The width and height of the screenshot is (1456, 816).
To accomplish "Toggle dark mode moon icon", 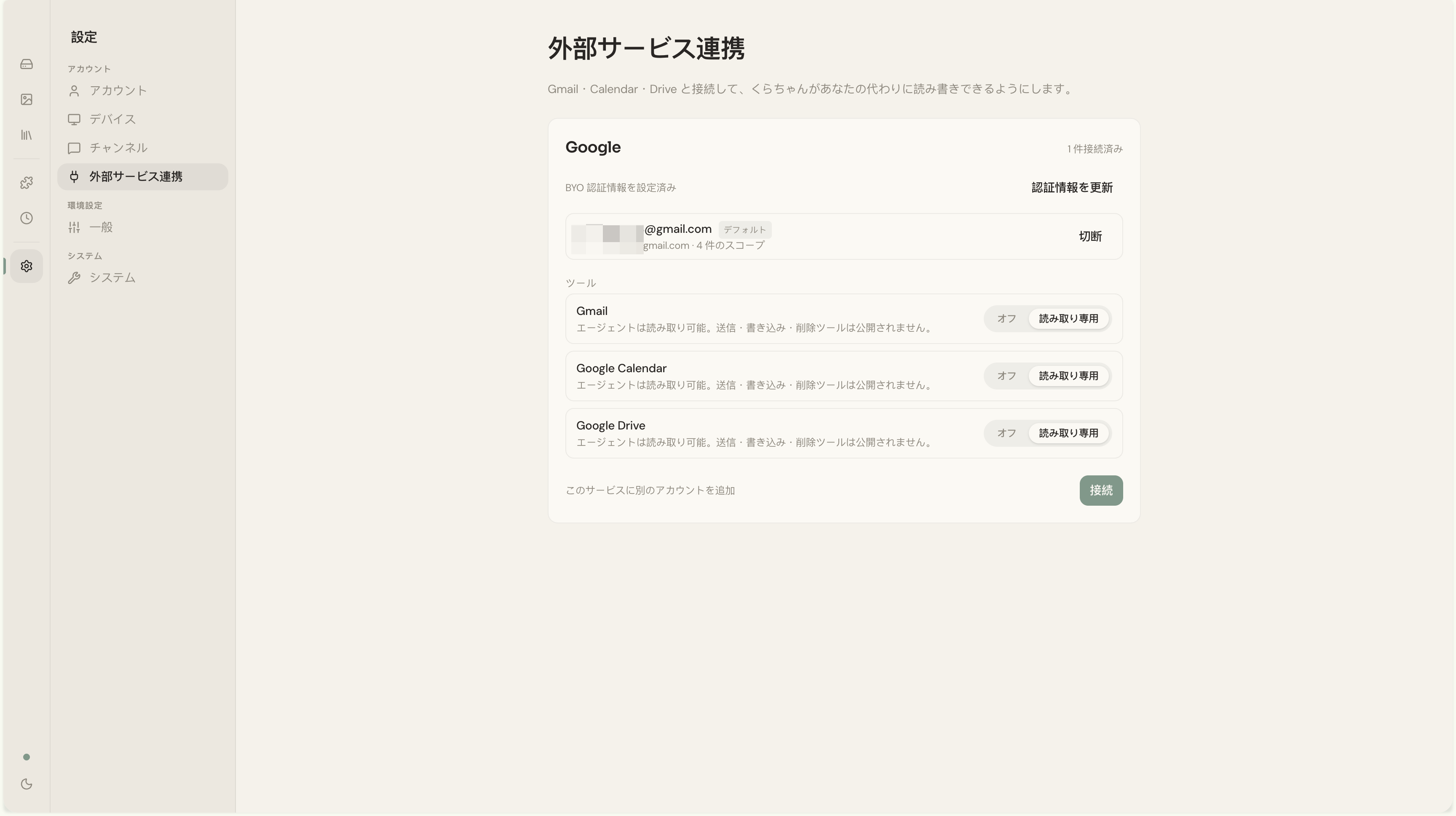I will pos(26,784).
